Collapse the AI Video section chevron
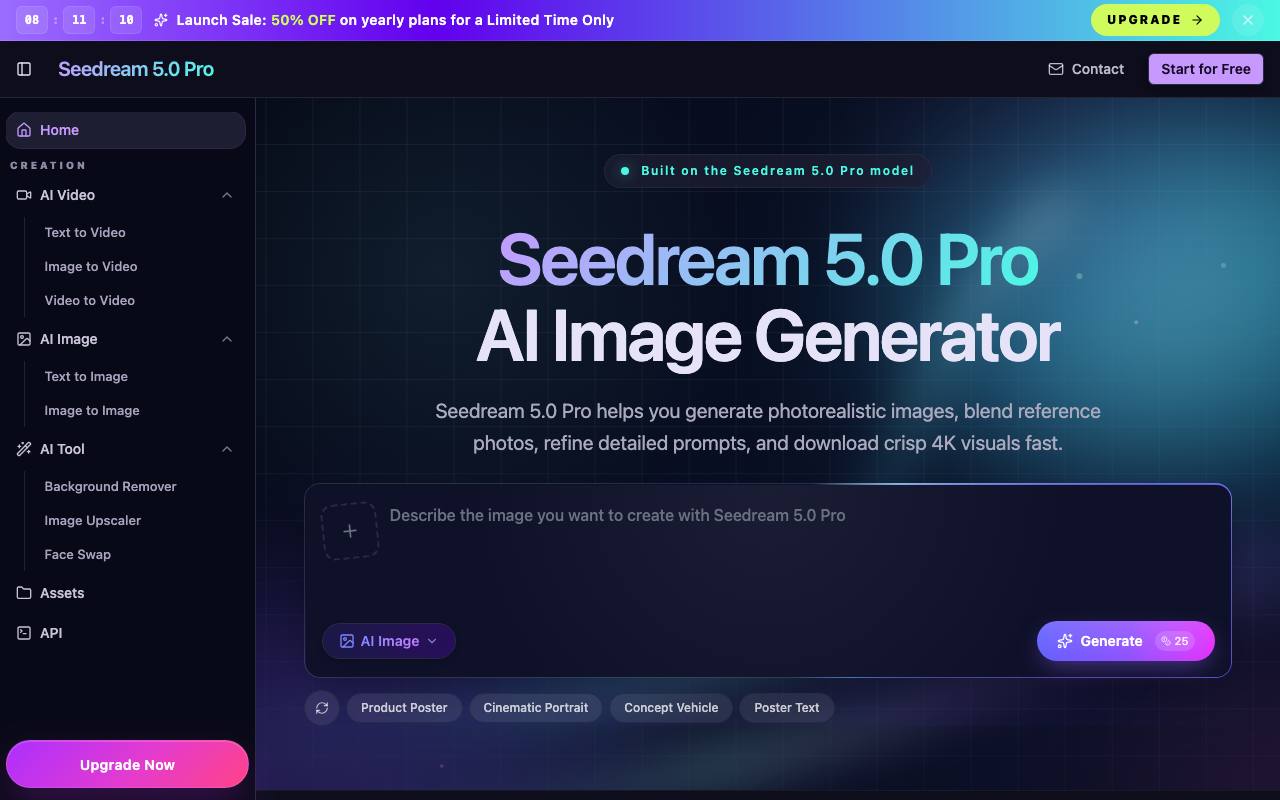Image resolution: width=1280 pixels, height=800 pixels. pos(227,195)
